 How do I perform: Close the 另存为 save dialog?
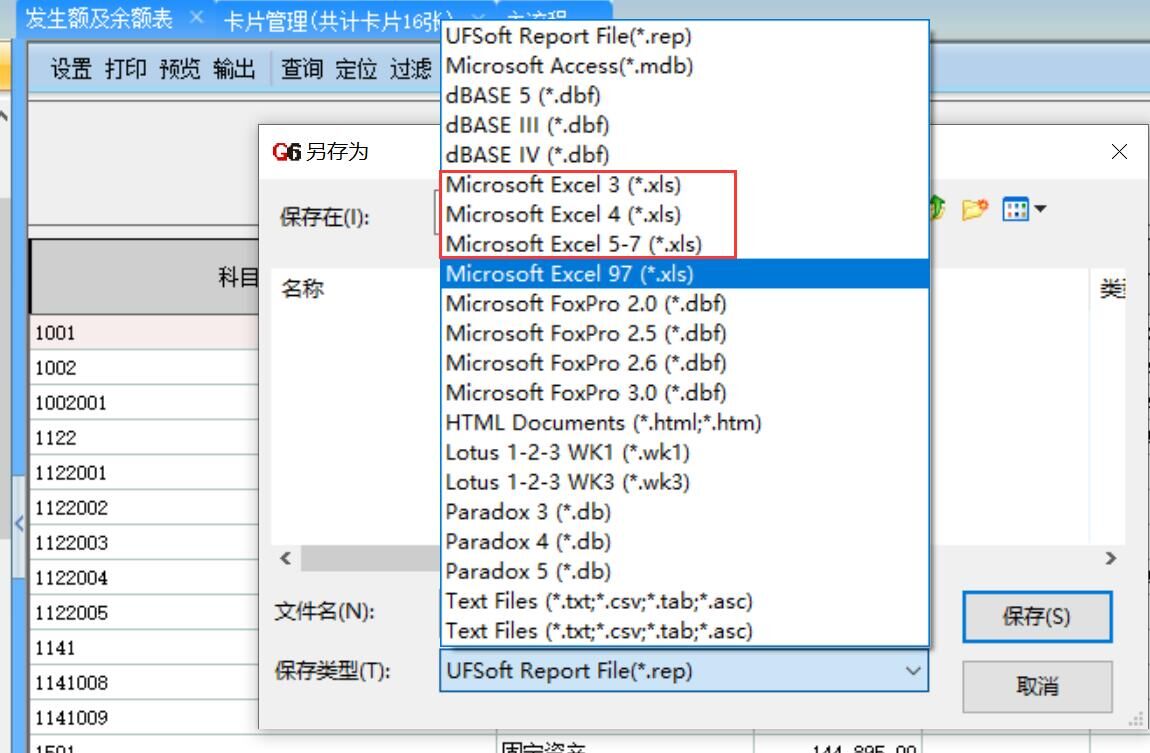tap(1119, 152)
